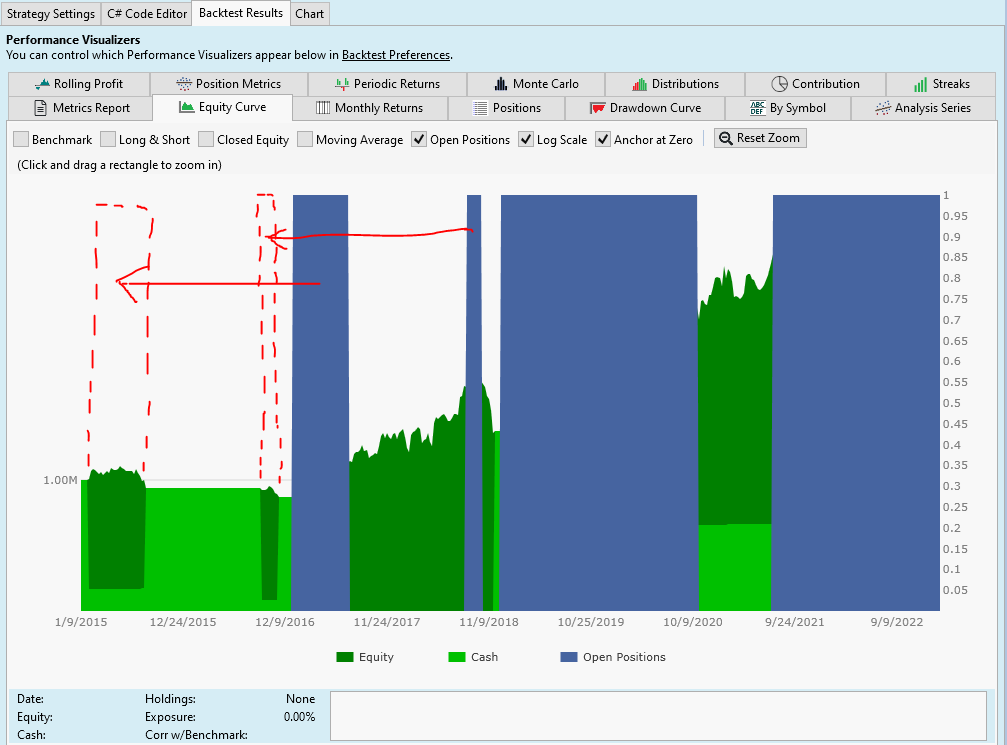Click the Contribution pie icon

point(780,84)
